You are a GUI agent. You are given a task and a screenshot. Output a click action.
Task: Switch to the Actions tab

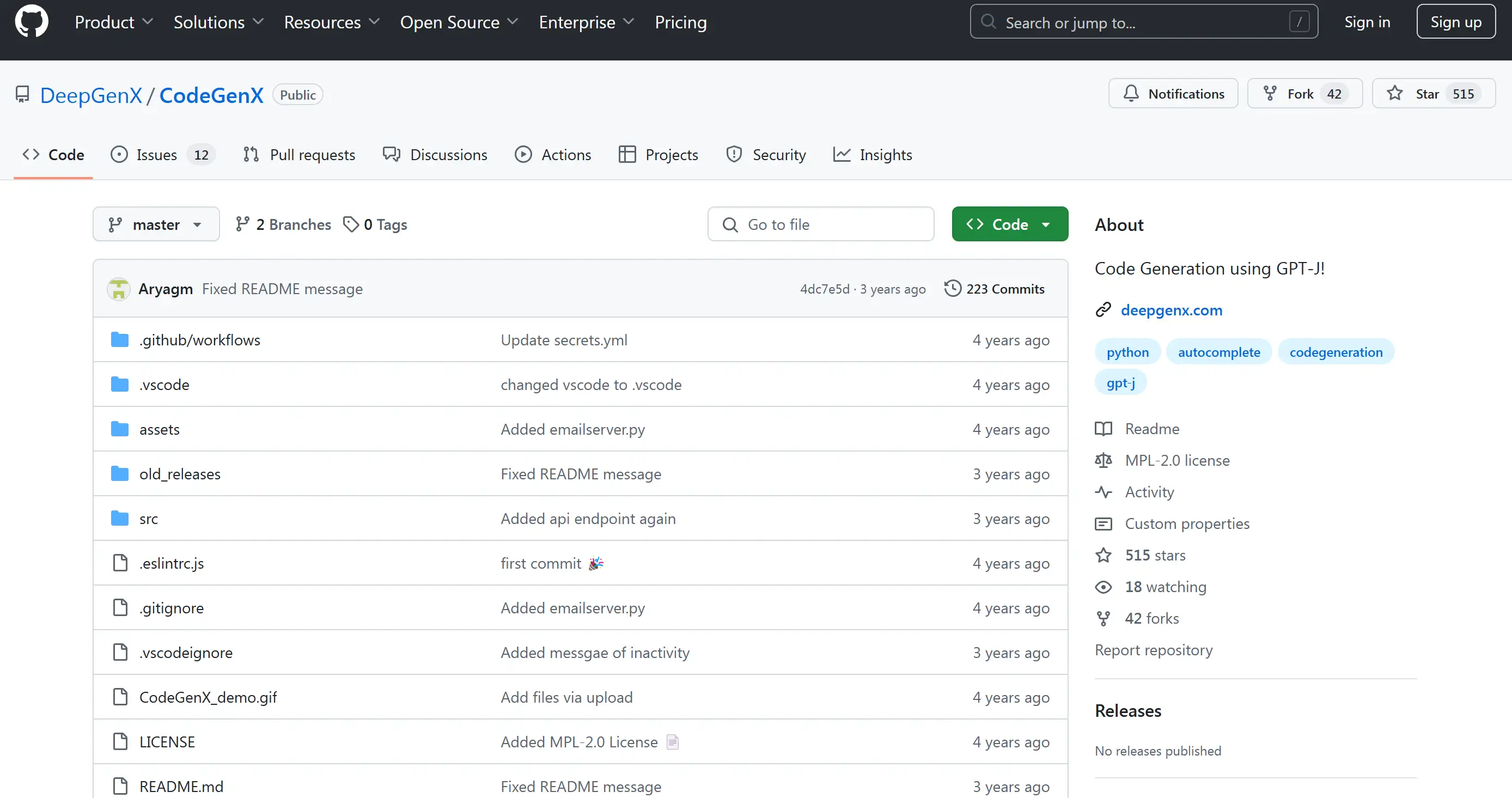click(x=553, y=155)
